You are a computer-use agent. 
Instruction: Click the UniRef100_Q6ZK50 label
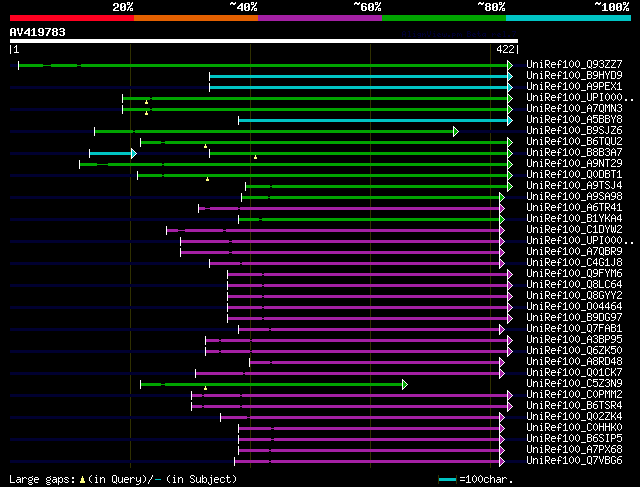pos(574,351)
